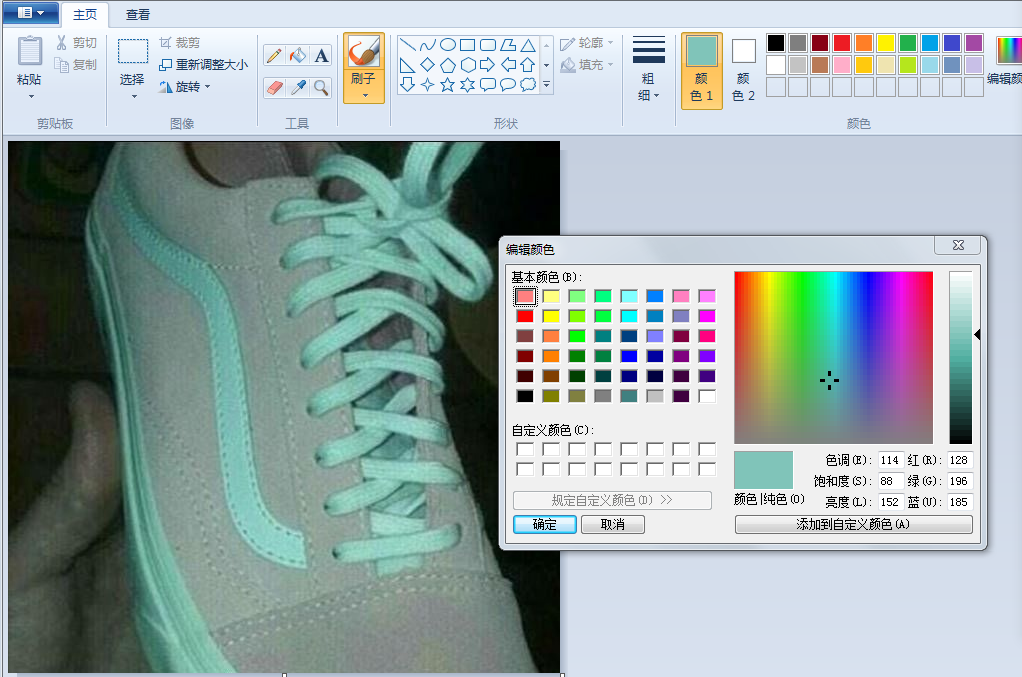
Task: Select the Fill with color bucket tool
Action: [x=297, y=56]
